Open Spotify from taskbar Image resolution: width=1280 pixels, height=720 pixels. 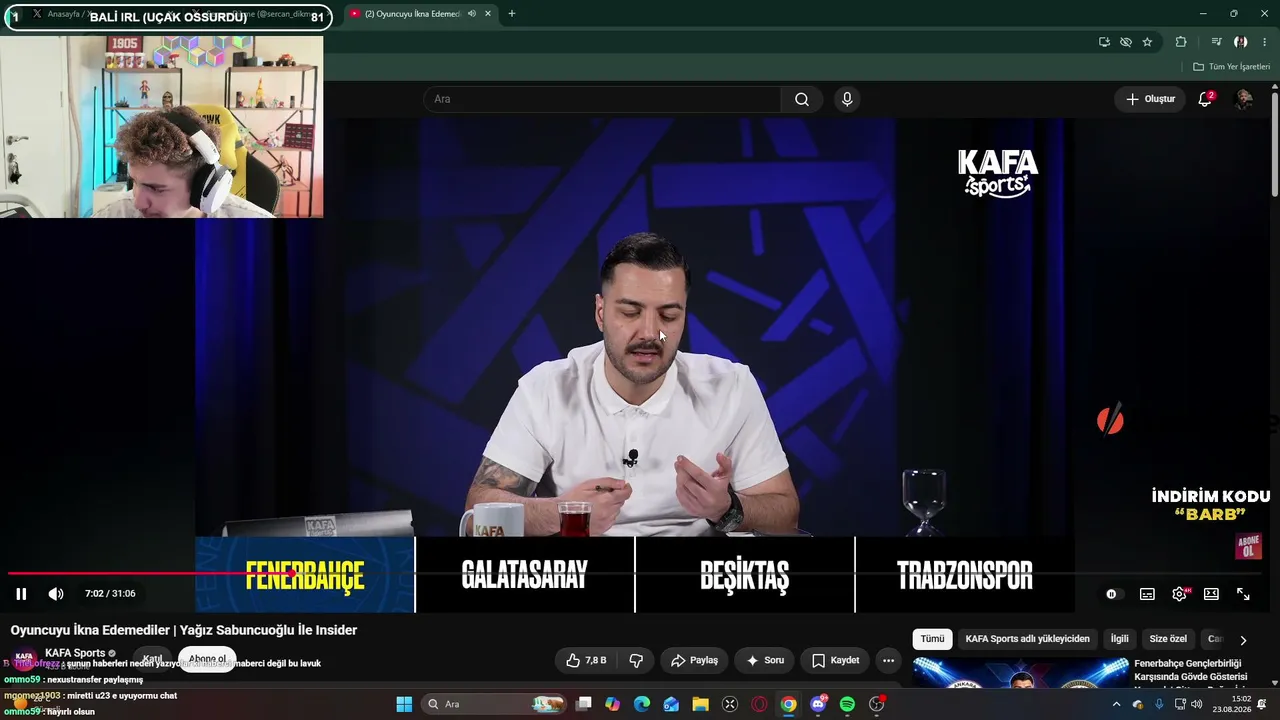pyautogui.click(x=847, y=704)
